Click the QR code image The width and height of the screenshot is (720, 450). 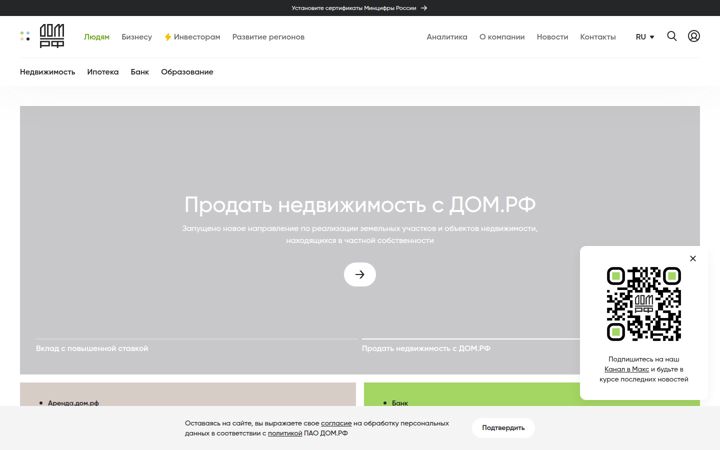(644, 304)
